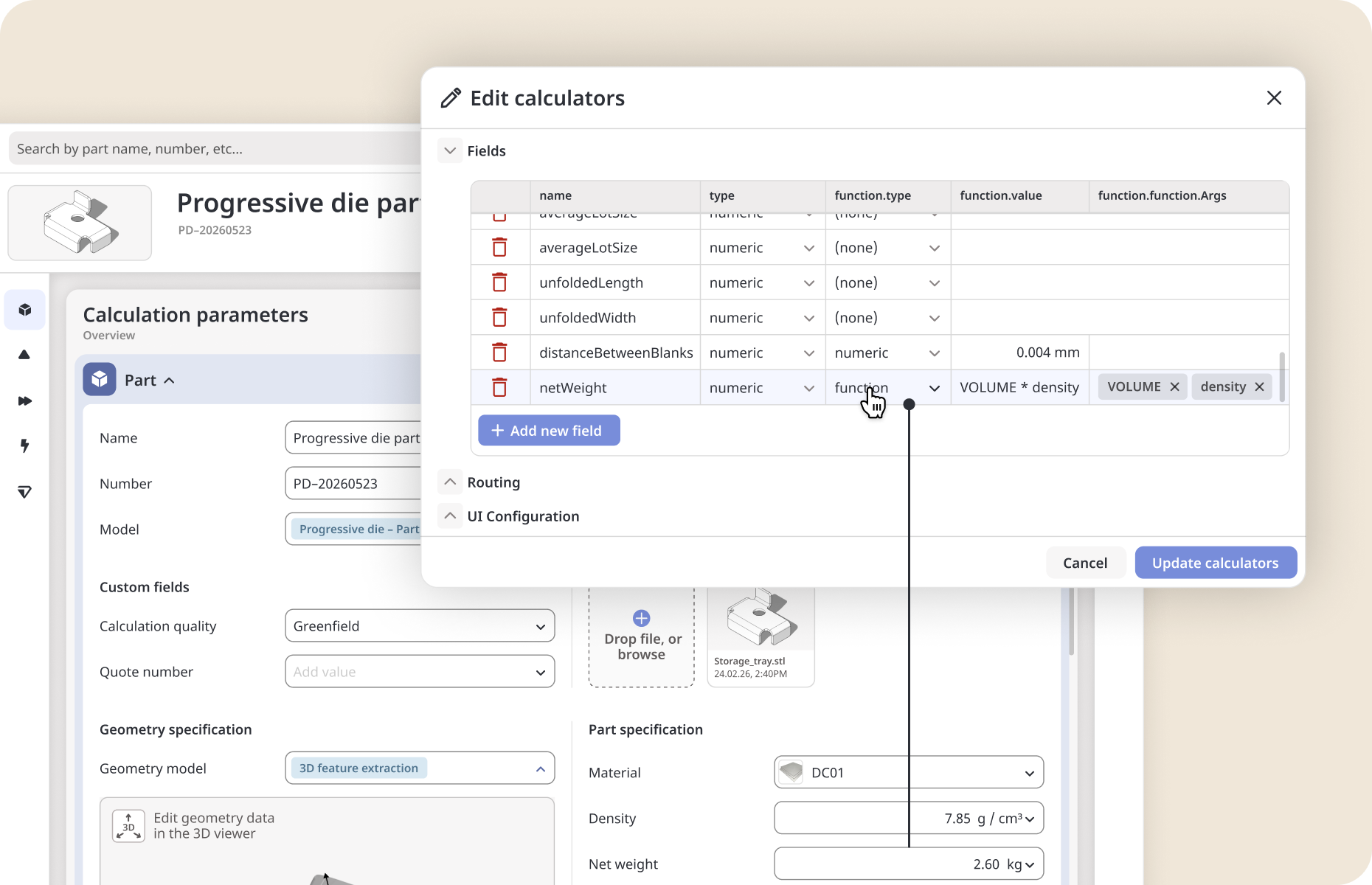The width and height of the screenshot is (1372, 885).
Task: Open the lightning bolt sidebar icon
Action: [x=24, y=445]
